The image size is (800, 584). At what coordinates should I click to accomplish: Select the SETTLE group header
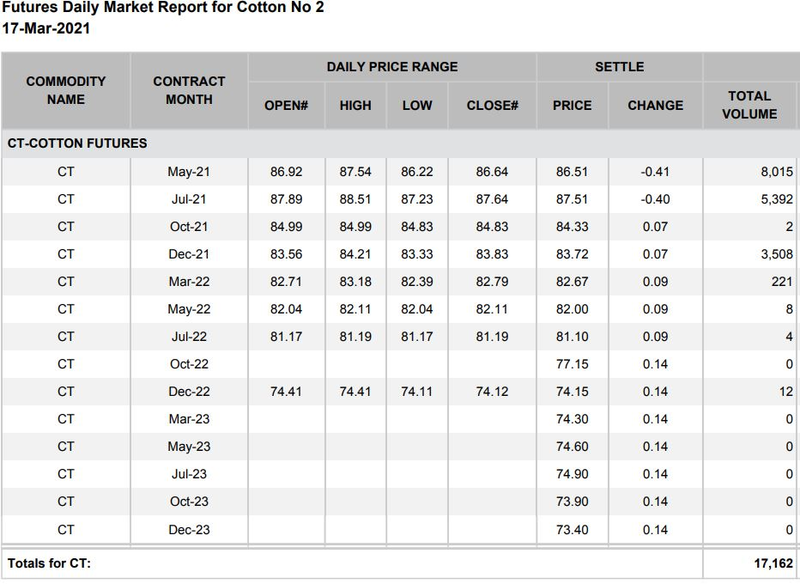(x=619, y=67)
